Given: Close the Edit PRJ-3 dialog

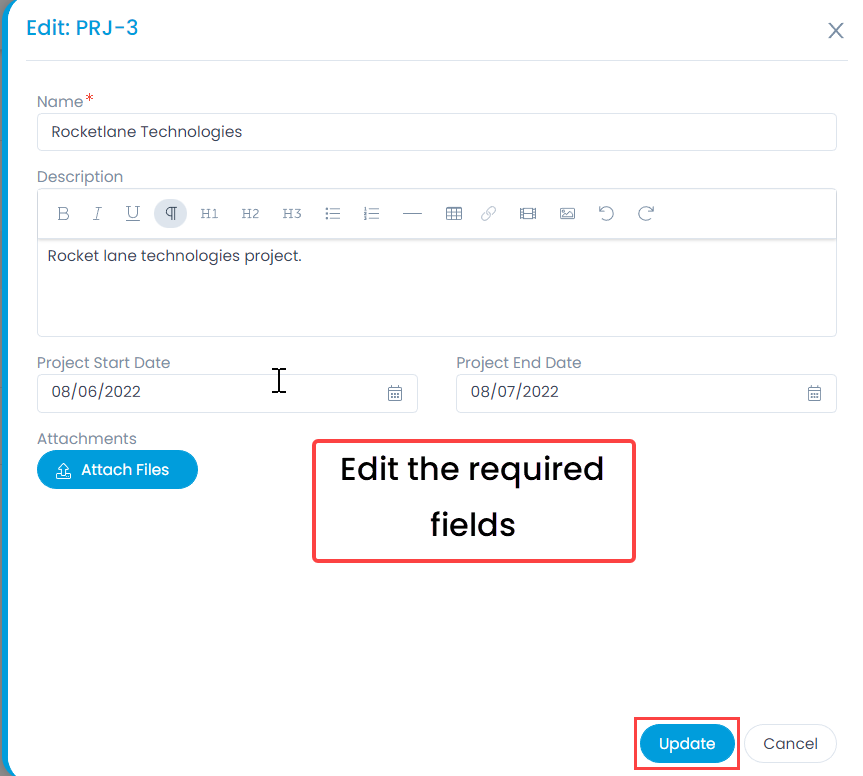Looking at the screenshot, I should (835, 31).
